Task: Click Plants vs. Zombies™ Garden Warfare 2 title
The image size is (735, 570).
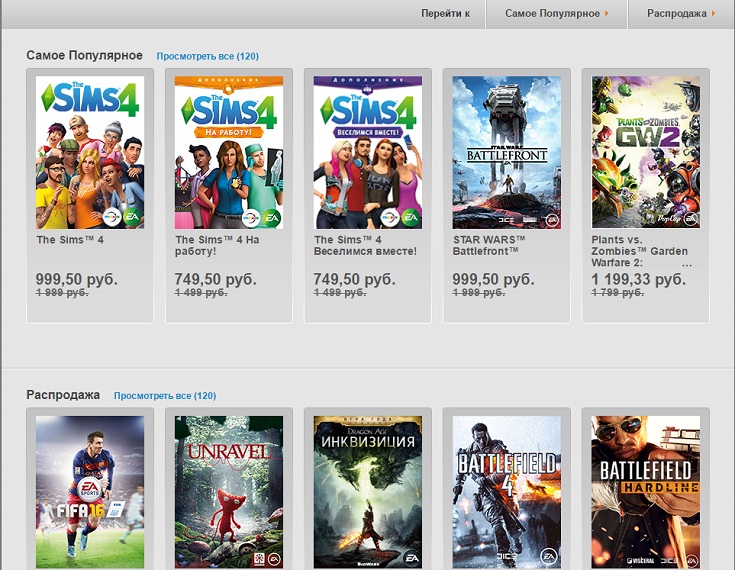Action: pyautogui.click(x=640, y=251)
